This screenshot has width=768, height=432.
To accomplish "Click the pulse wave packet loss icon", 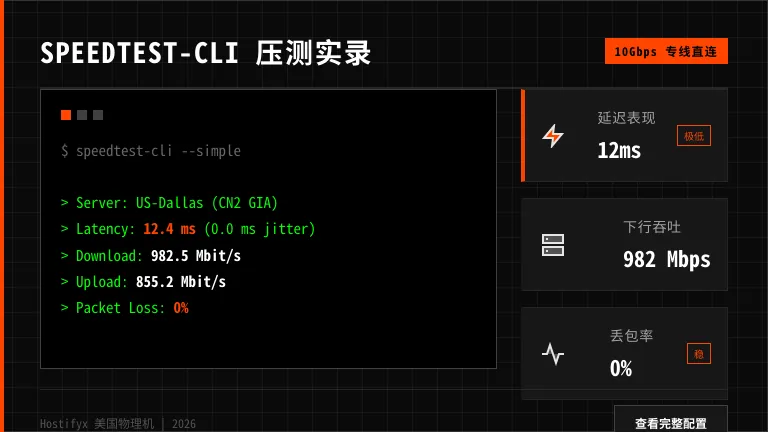I will coord(553,354).
